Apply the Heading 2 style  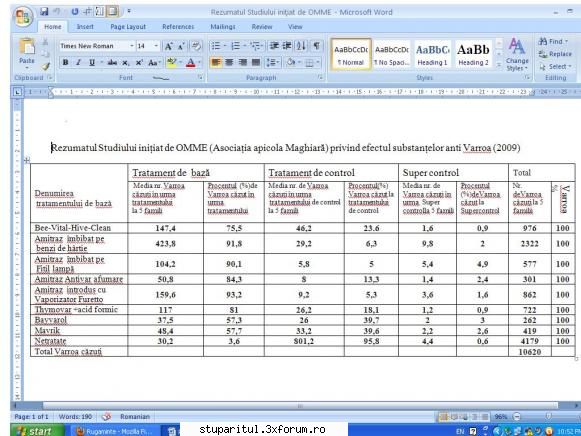click(473, 54)
